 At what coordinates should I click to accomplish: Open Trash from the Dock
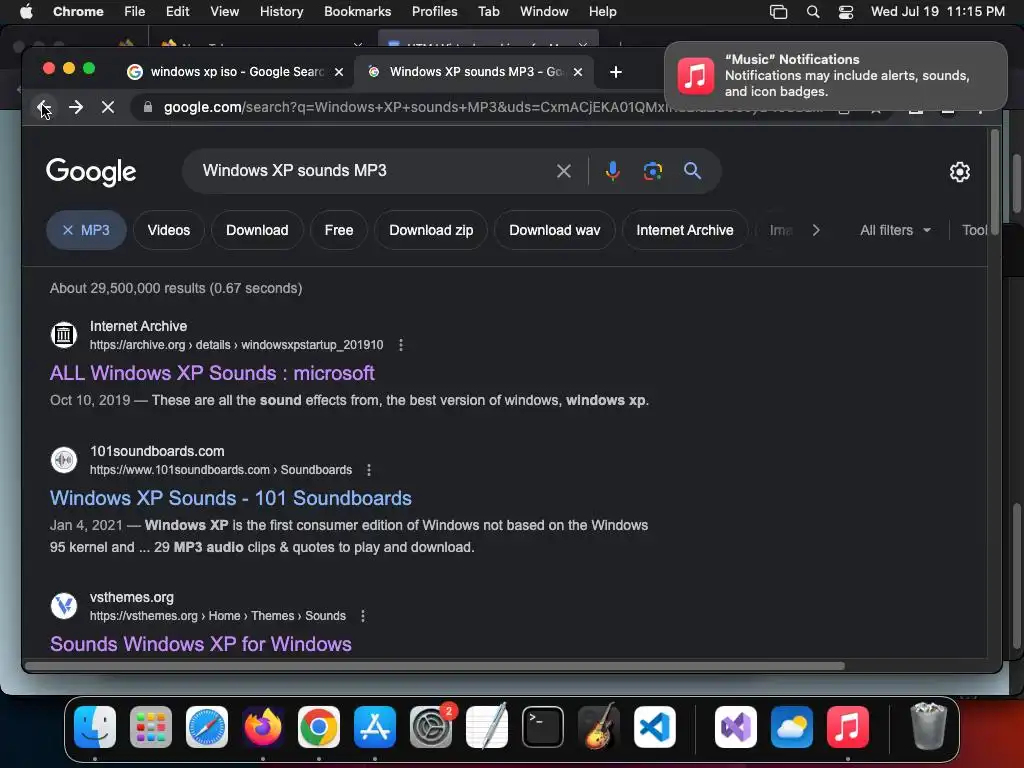(x=928, y=726)
